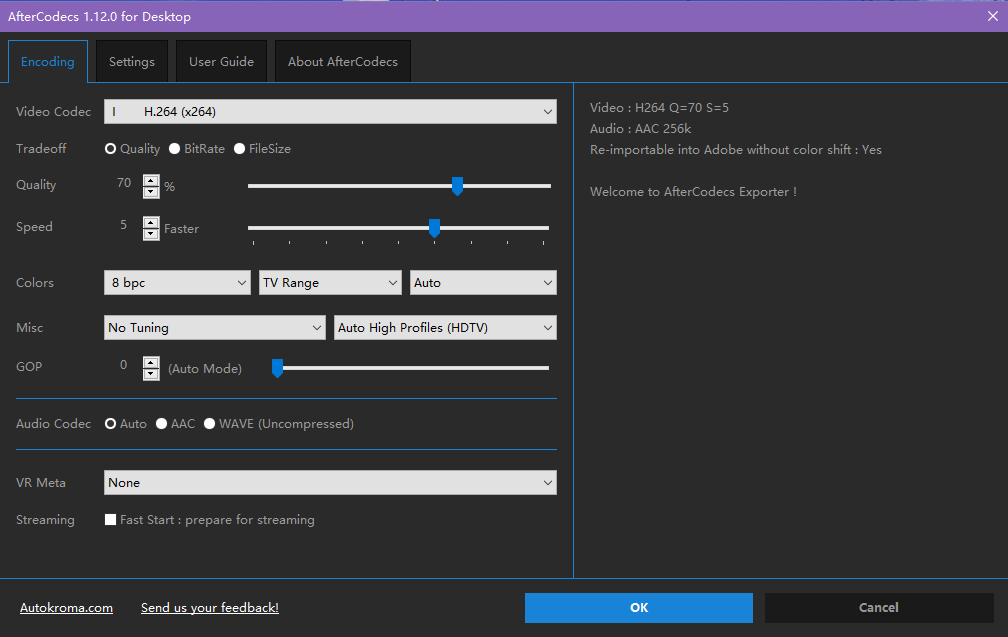
Task: Change the TV Range color option
Action: click(x=330, y=282)
